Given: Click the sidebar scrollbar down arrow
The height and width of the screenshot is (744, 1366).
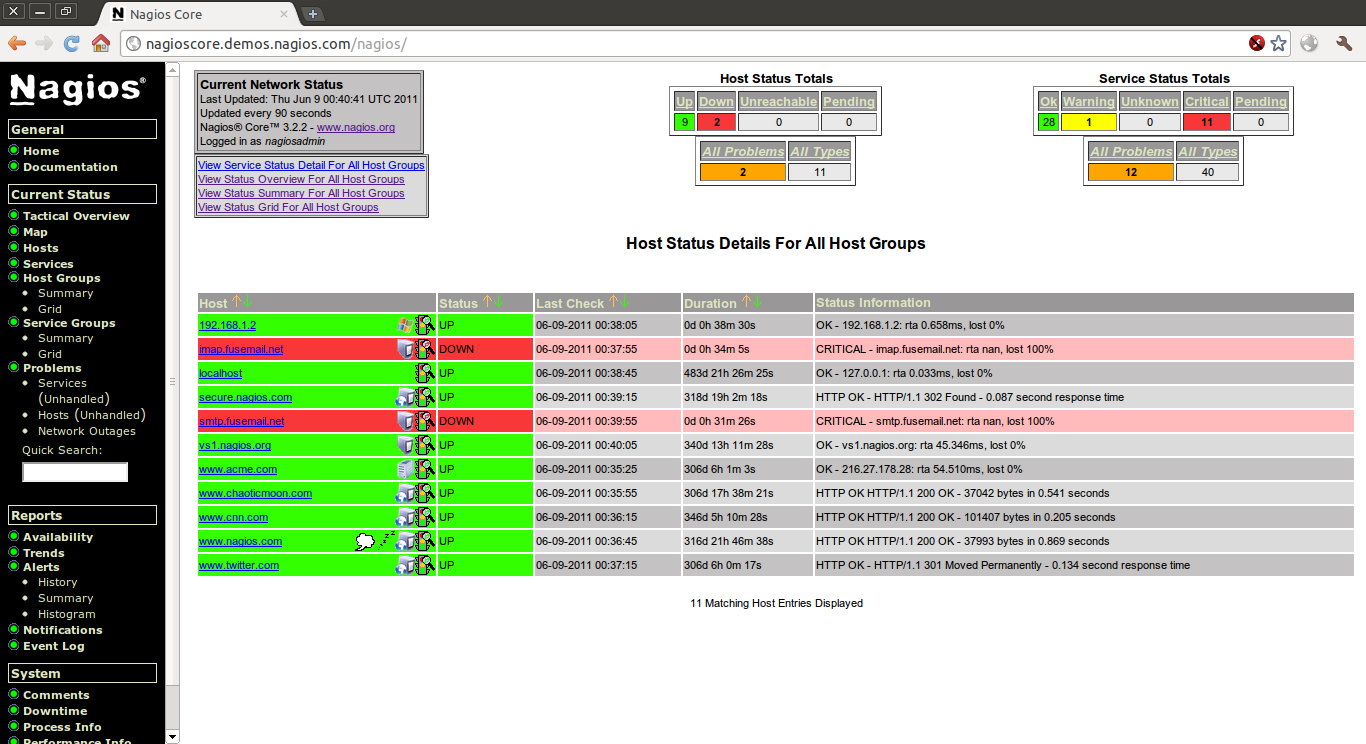Looking at the screenshot, I should point(173,737).
